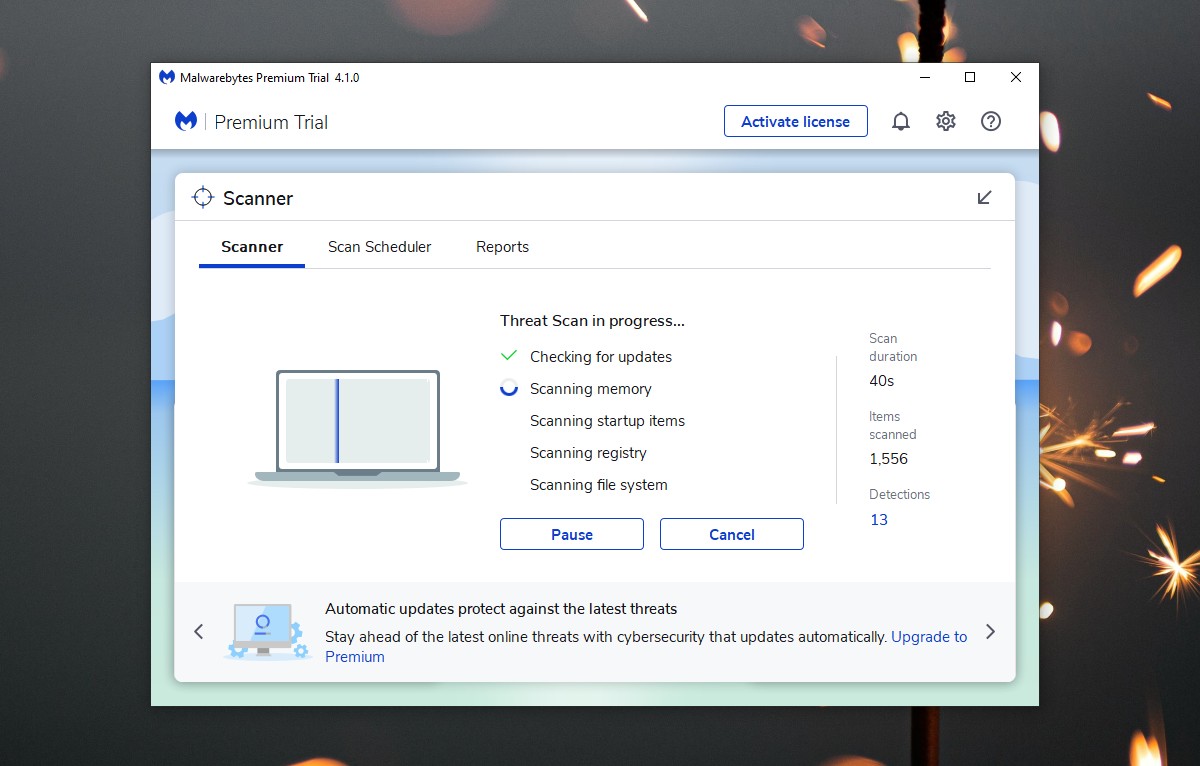Viewport: 1200px width, 766px height.
Task: Click the Scanning memory text
Action: [x=590, y=389]
